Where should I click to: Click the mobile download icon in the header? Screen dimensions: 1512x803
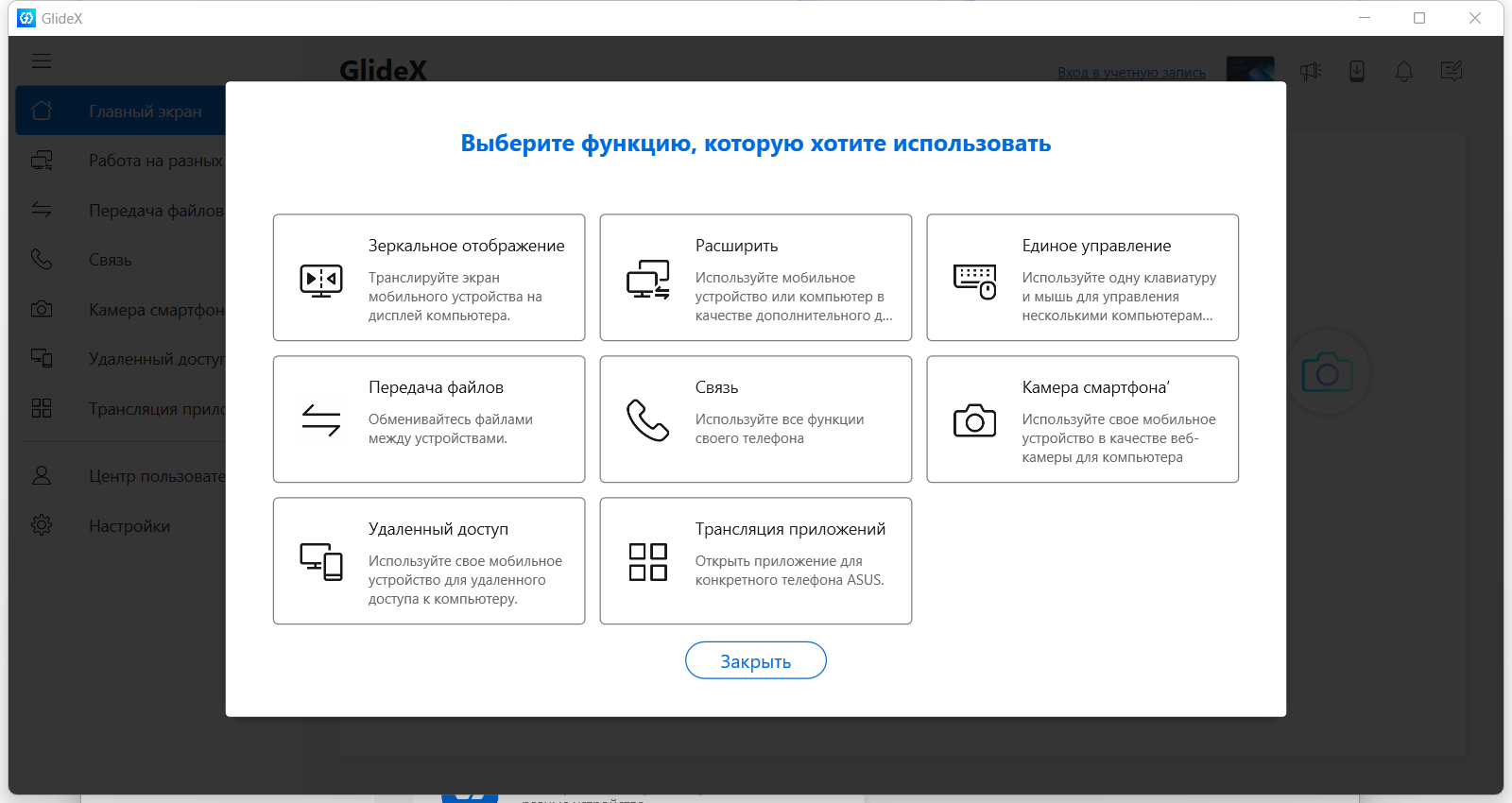(x=1357, y=71)
